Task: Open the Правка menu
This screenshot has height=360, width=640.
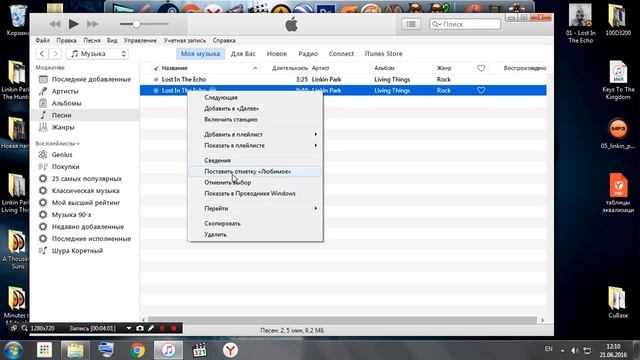Action: tap(66, 40)
